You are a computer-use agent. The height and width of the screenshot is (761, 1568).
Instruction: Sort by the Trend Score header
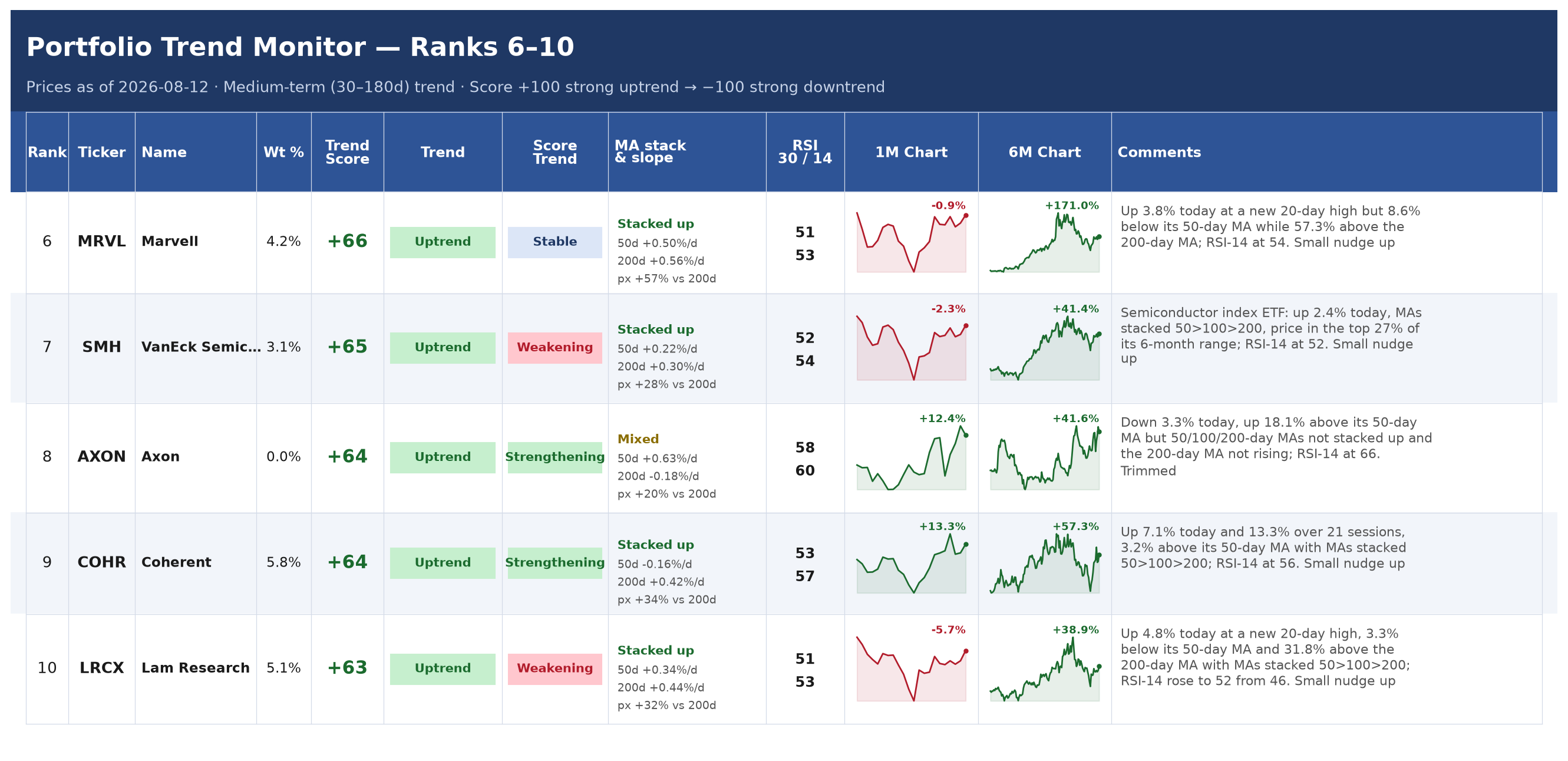347,152
